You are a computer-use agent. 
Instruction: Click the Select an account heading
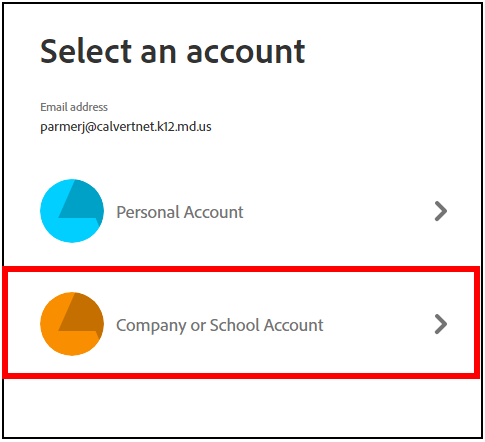coord(173,51)
